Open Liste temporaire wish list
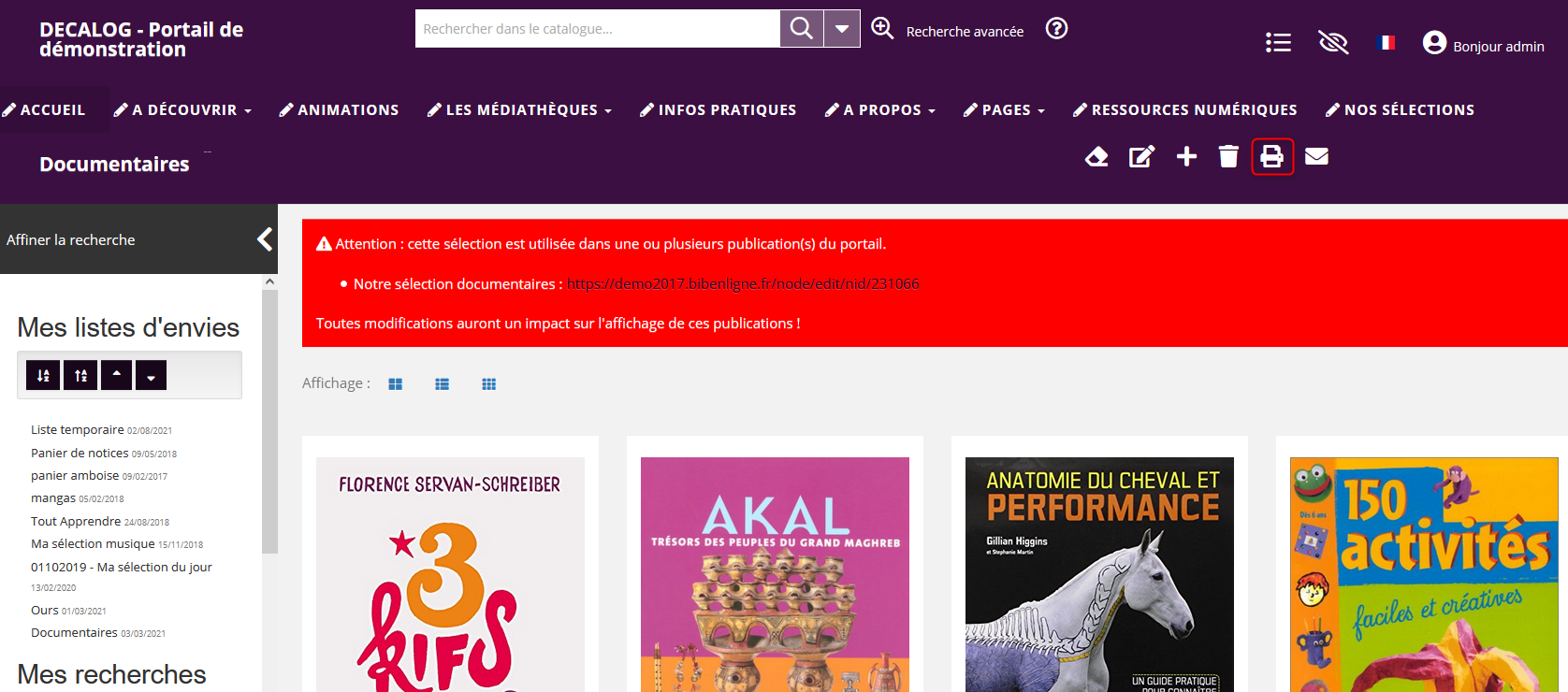Image resolution: width=1568 pixels, height=692 pixels. pos(78,430)
